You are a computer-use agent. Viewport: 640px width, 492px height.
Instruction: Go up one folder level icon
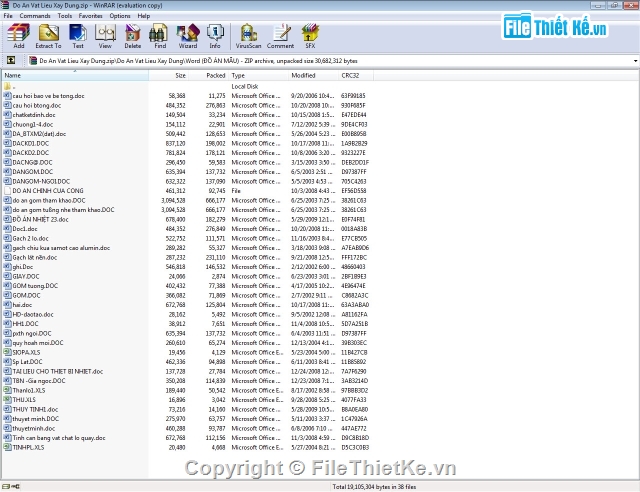click(11, 60)
